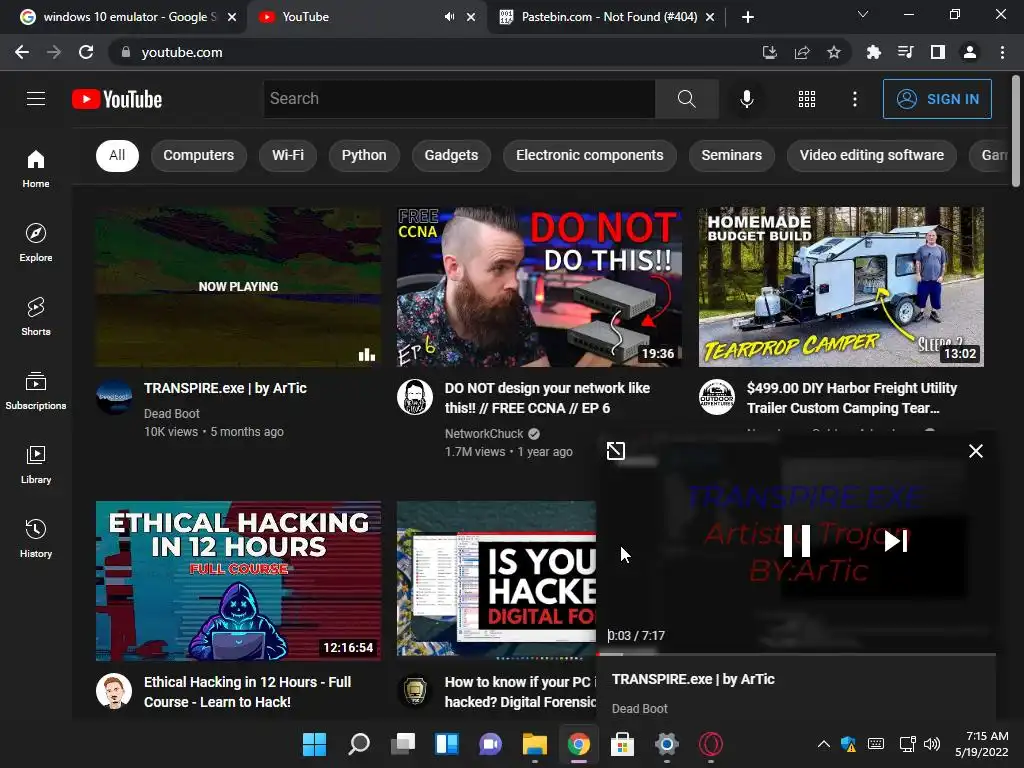Click the miniplayer progress bar
The image size is (1024, 768).
796,653
